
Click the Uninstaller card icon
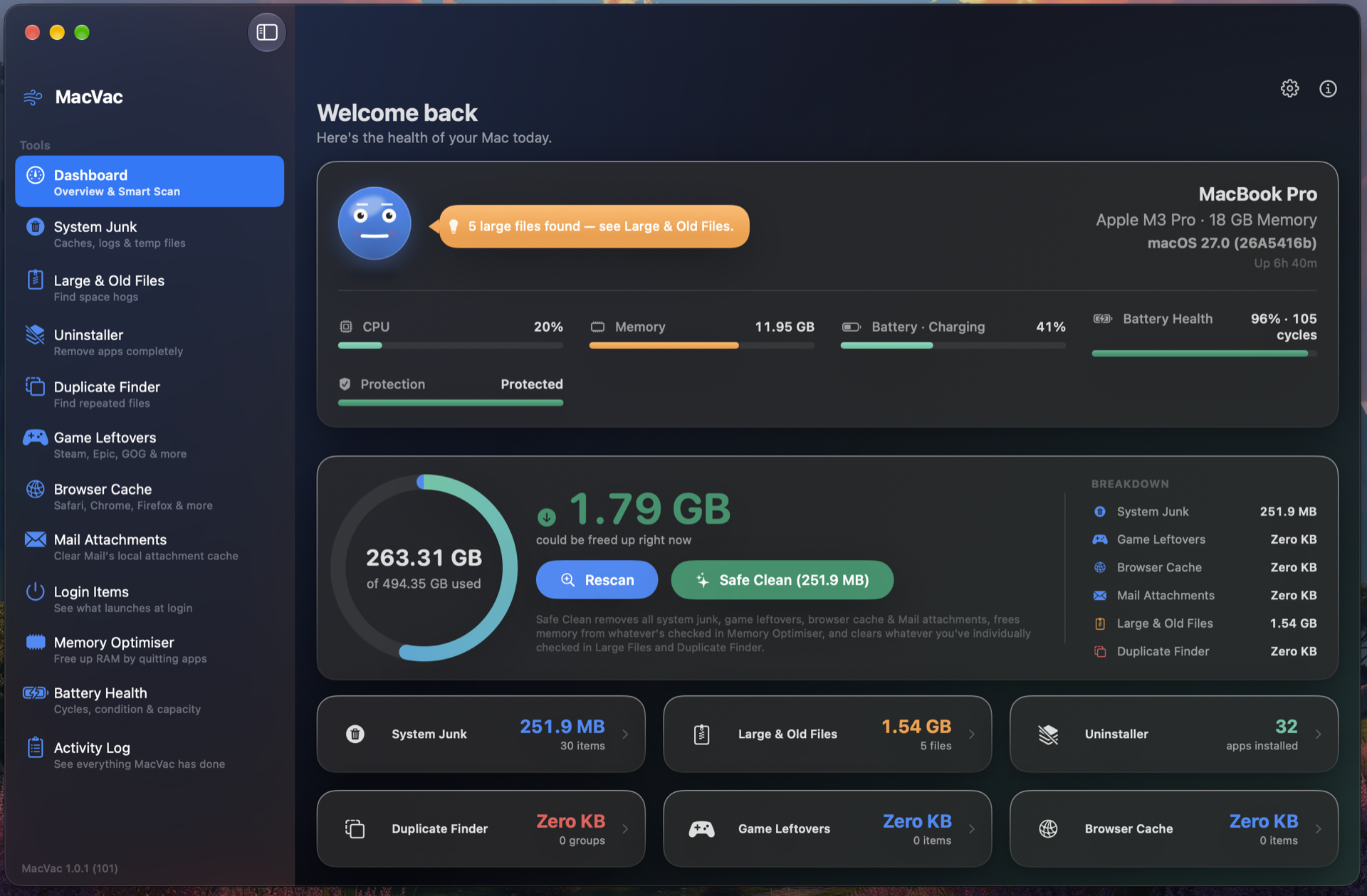pyautogui.click(x=1048, y=734)
